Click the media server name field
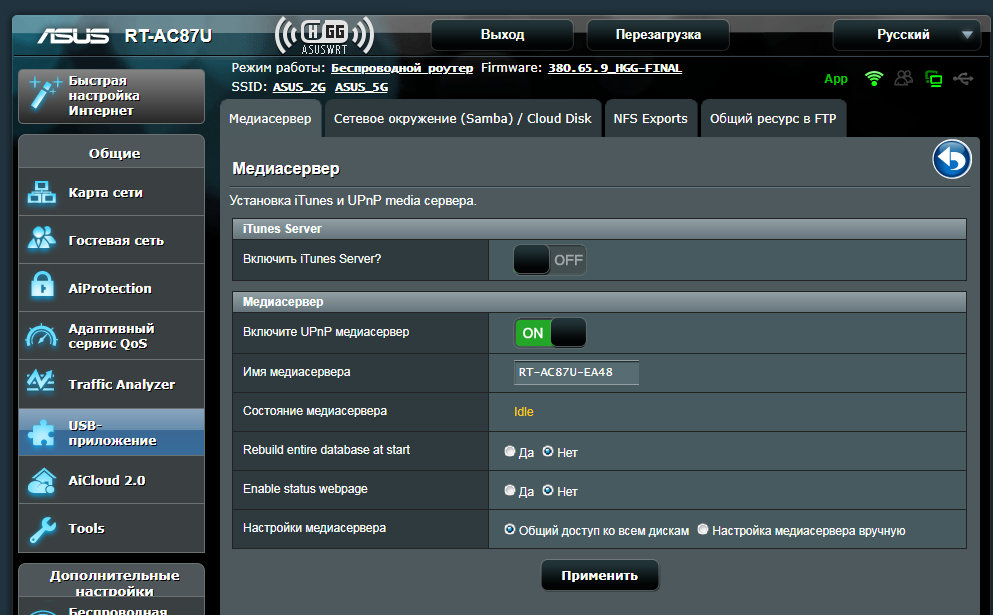 pyautogui.click(x=576, y=372)
